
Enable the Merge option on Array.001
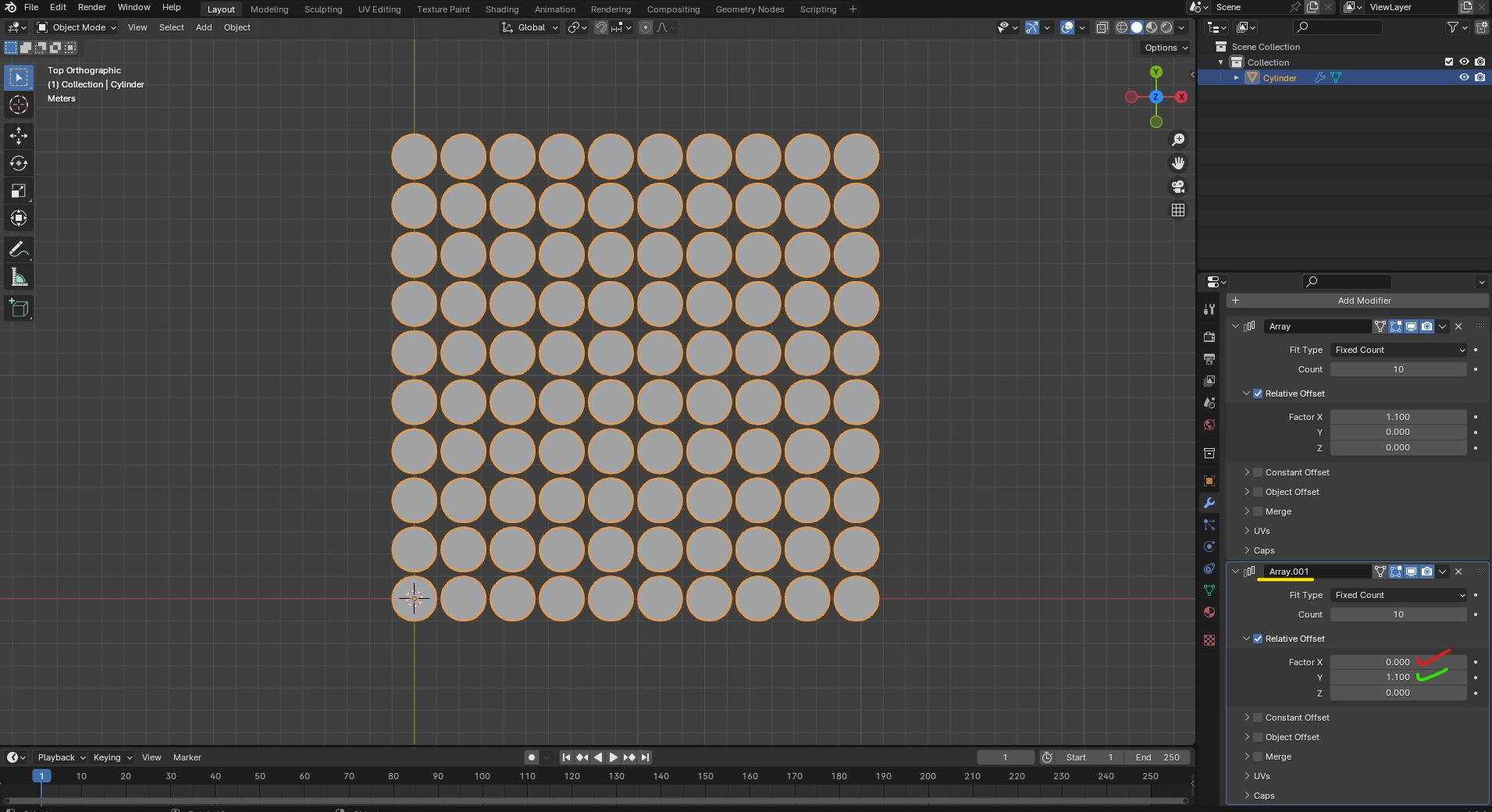pyautogui.click(x=1259, y=757)
